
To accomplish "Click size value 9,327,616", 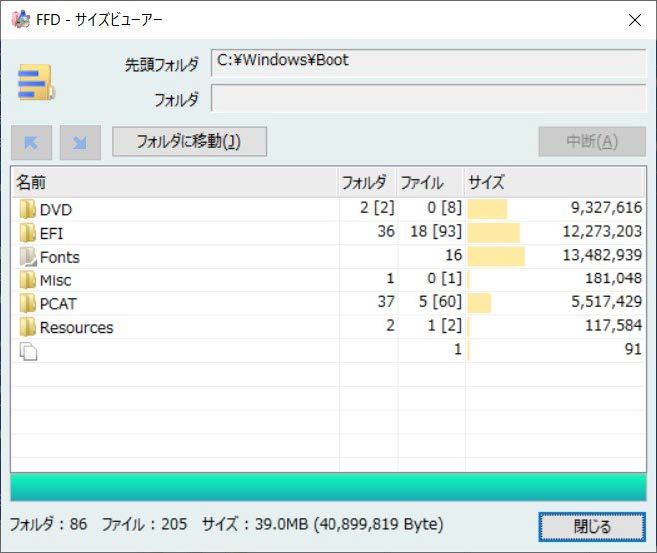I will [606, 207].
